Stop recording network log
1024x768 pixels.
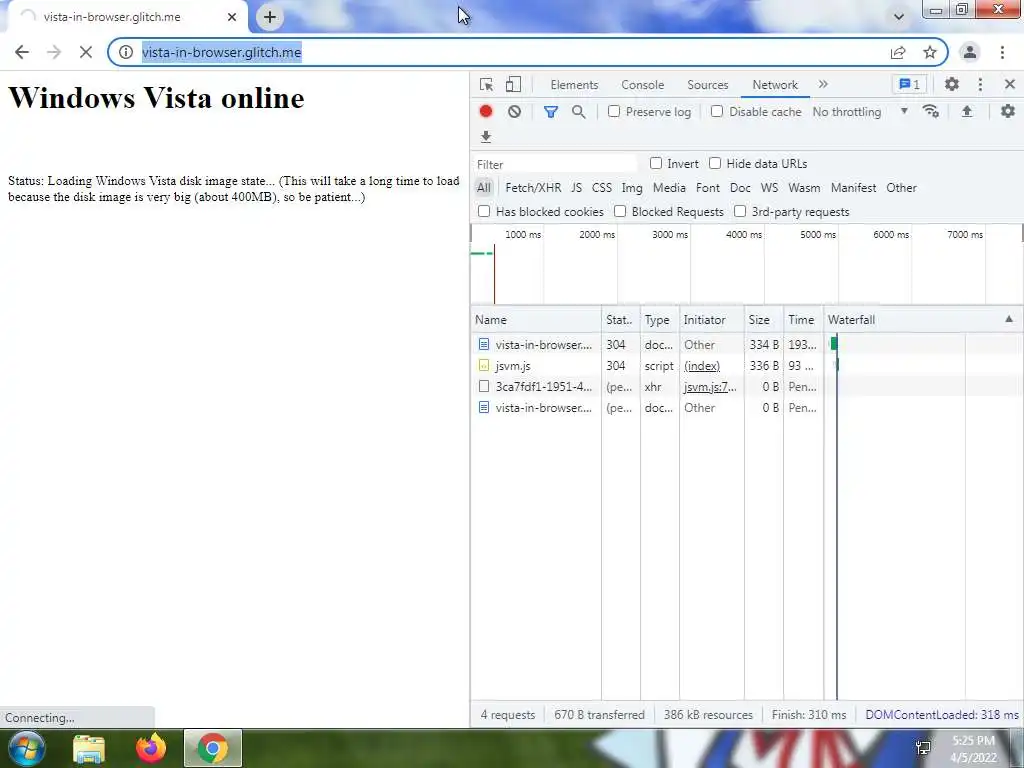click(486, 112)
